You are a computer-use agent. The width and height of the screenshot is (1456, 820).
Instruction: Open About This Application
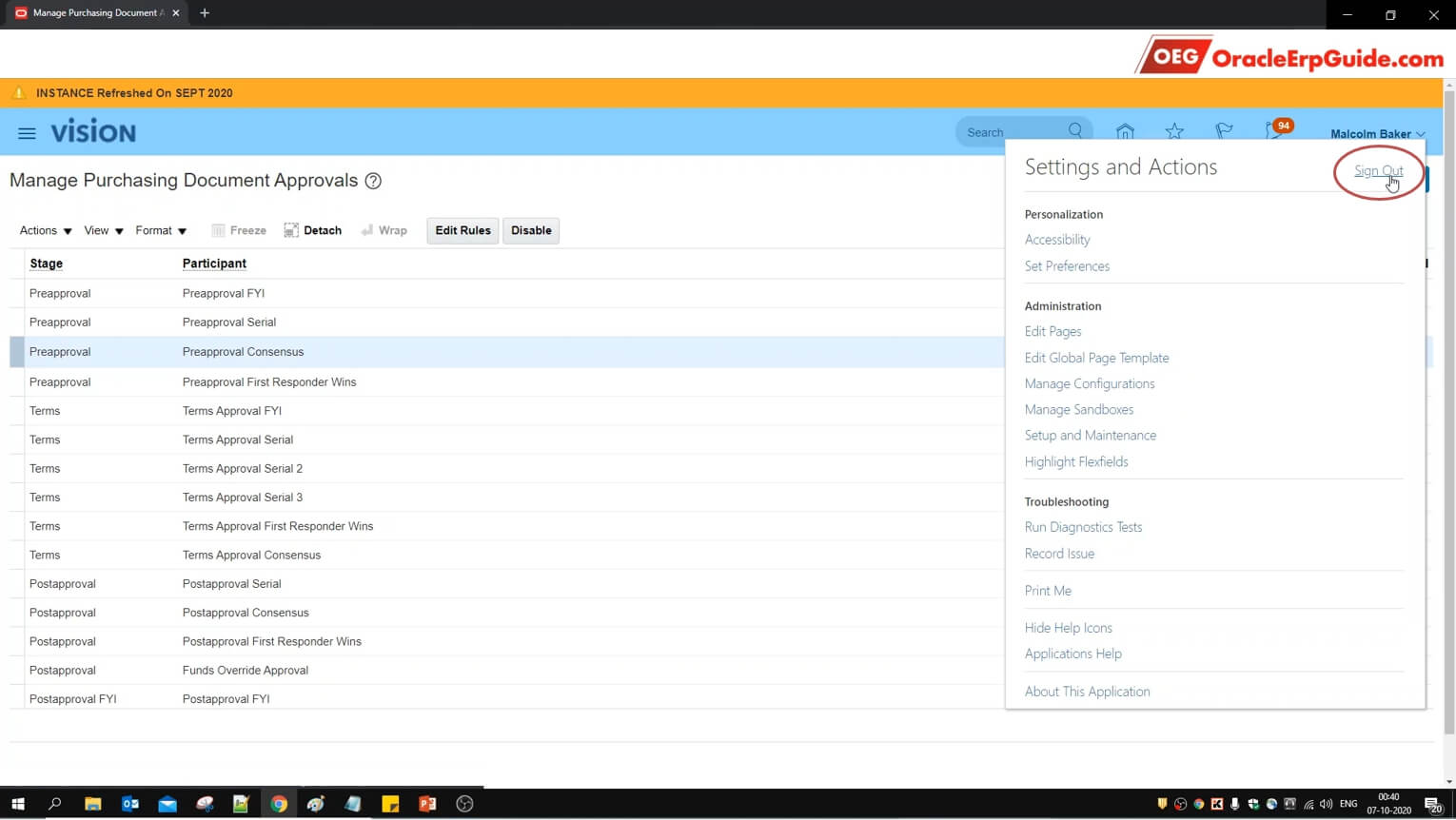point(1087,692)
